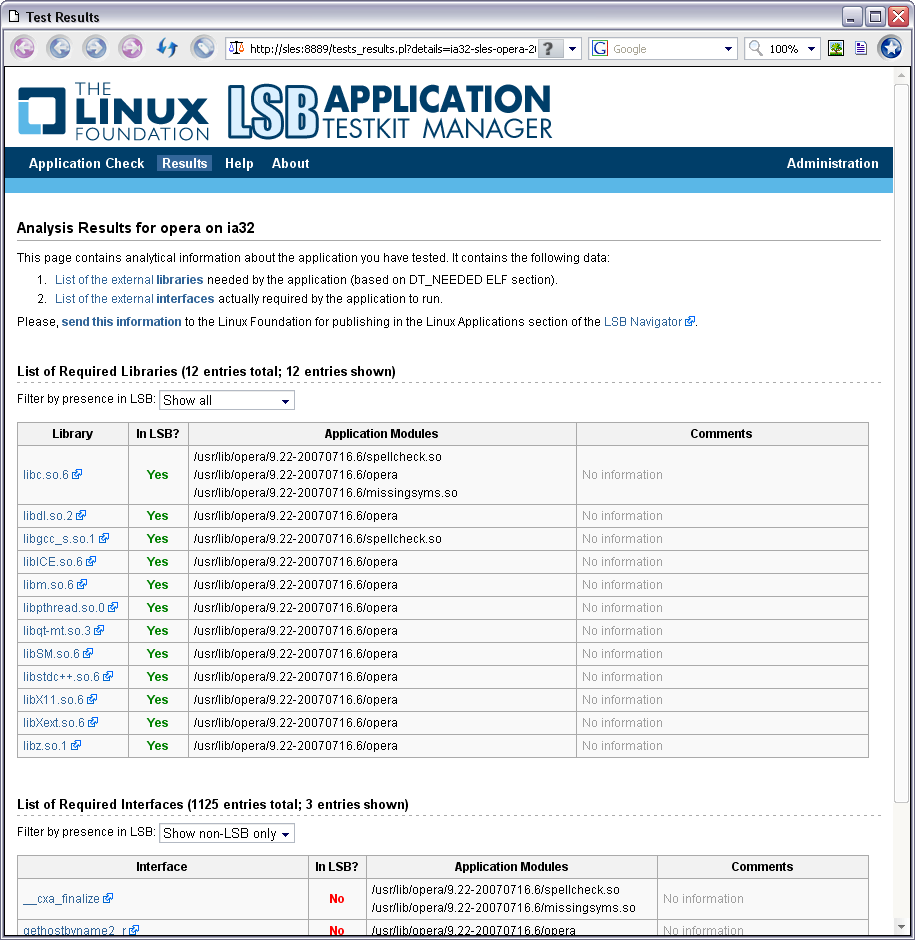The height and width of the screenshot is (940, 915).
Task: Click the external link icon beside libgcc_s.so.1
Action: coord(104,538)
